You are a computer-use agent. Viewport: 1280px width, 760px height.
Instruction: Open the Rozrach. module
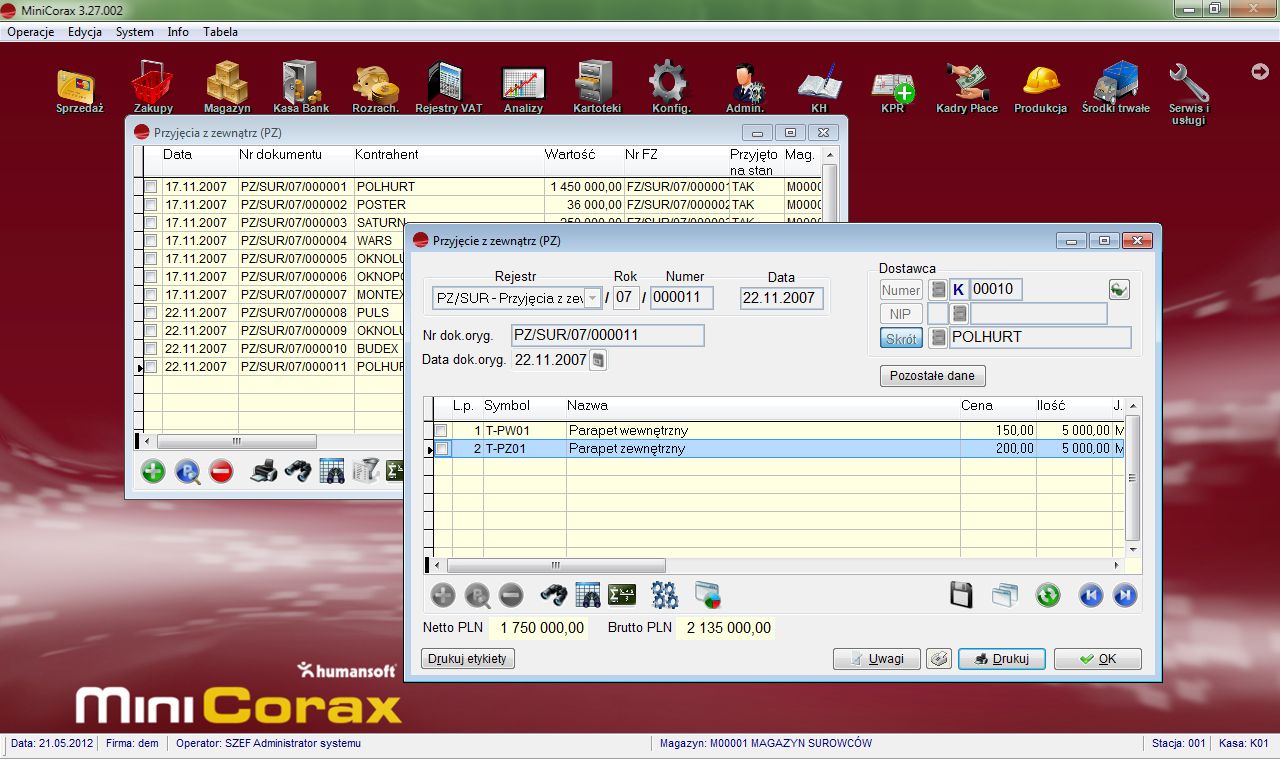click(x=375, y=88)
